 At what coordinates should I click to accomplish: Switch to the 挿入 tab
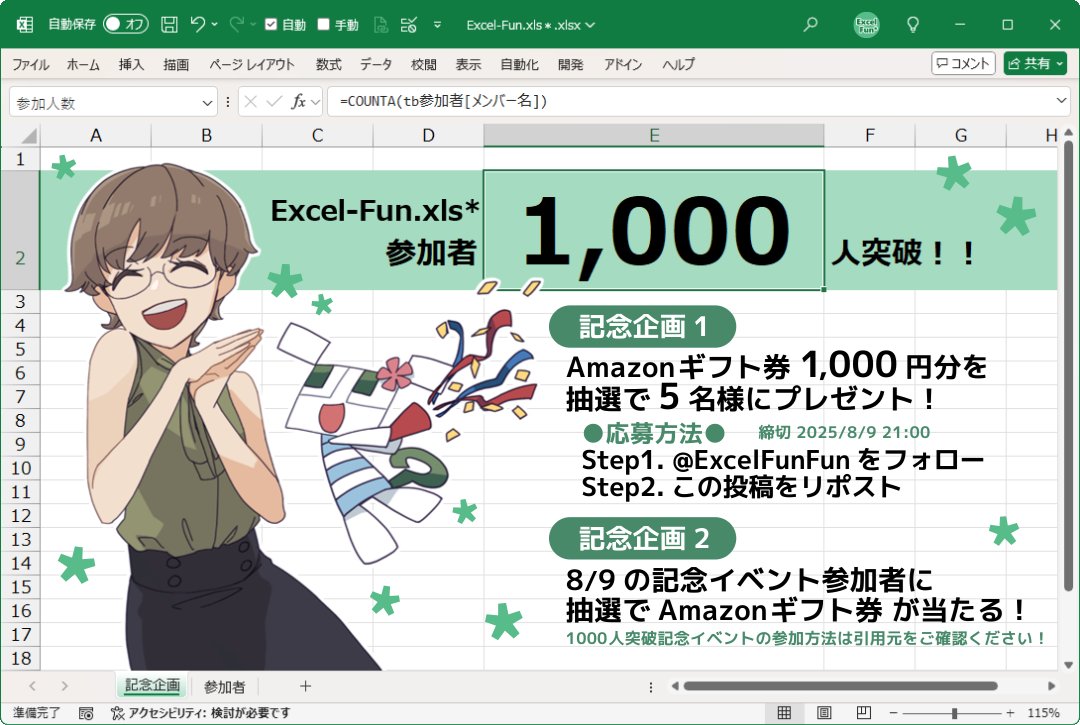tap(131, 64)
